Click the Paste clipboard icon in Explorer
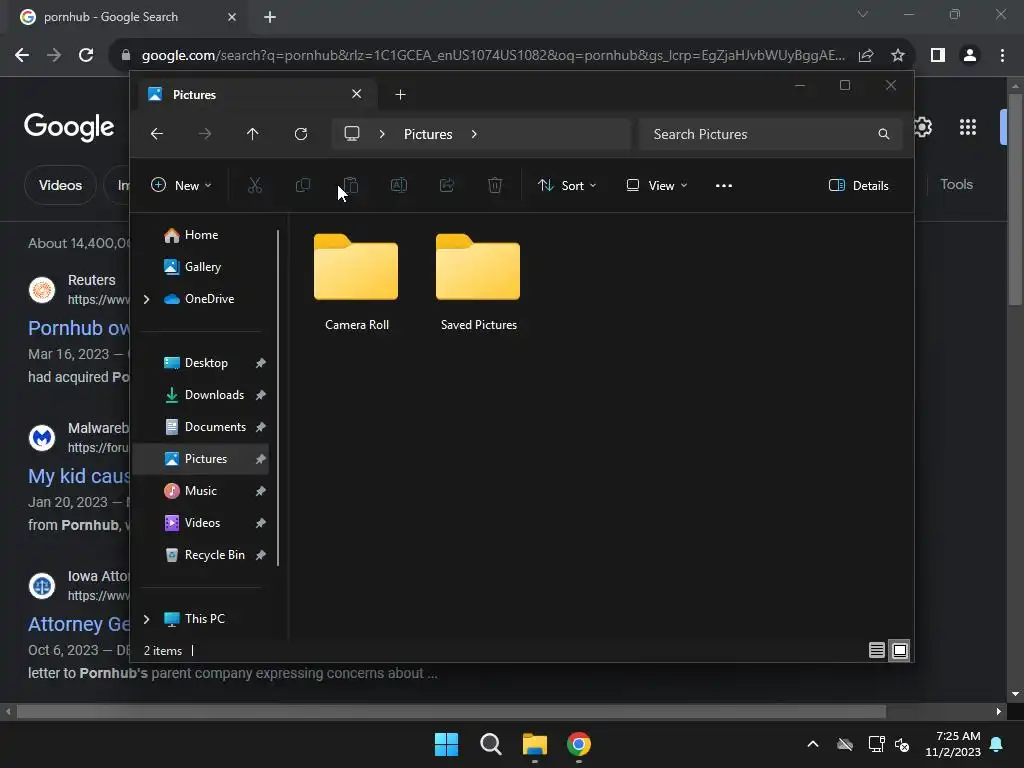1024x768 pixels. [351, 185]
